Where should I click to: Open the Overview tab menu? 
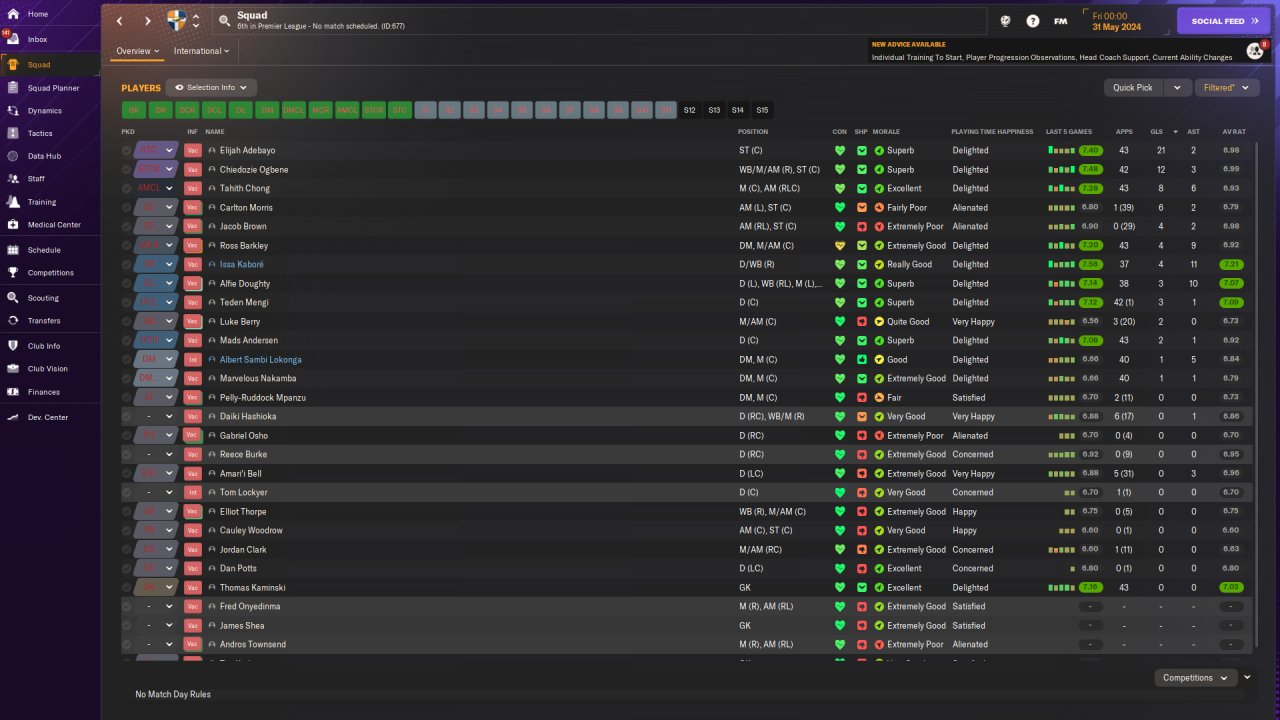pos(138,51)
